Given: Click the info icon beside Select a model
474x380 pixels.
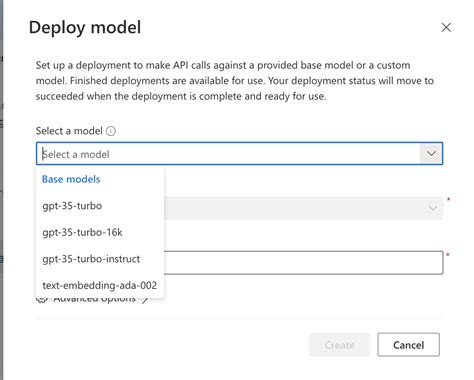Looking at the screenshot, I should point(111,131).
